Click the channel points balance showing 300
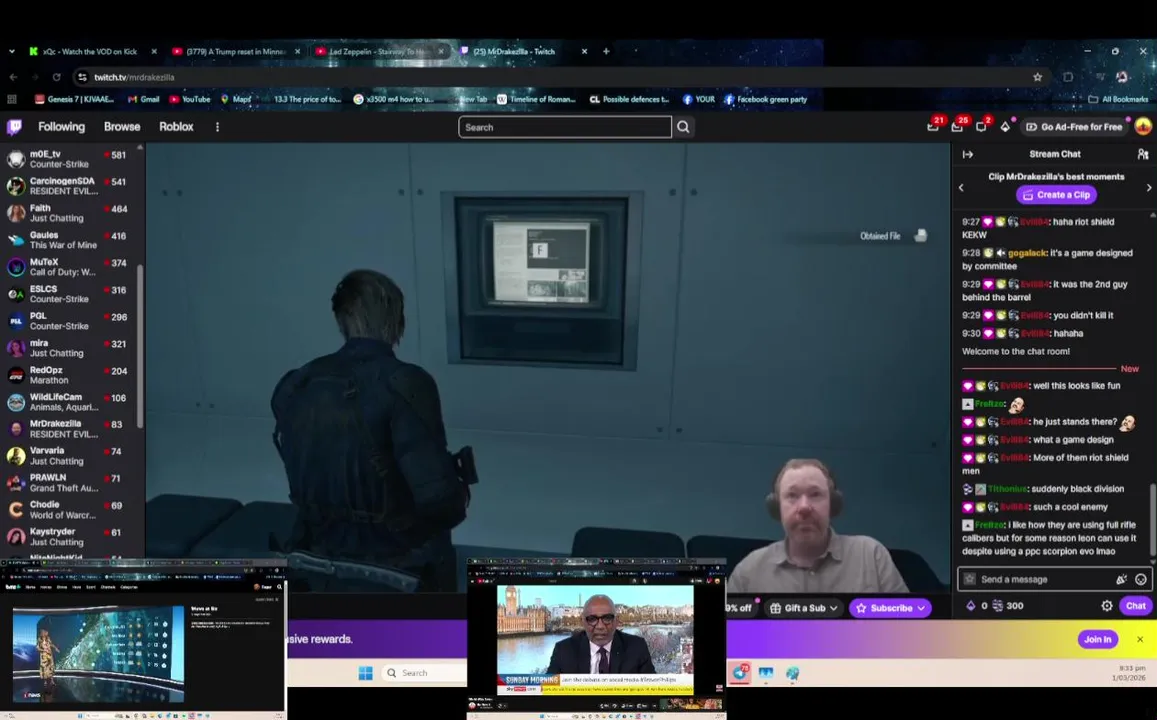The image size is (1157, 720). coord(1008,606)
